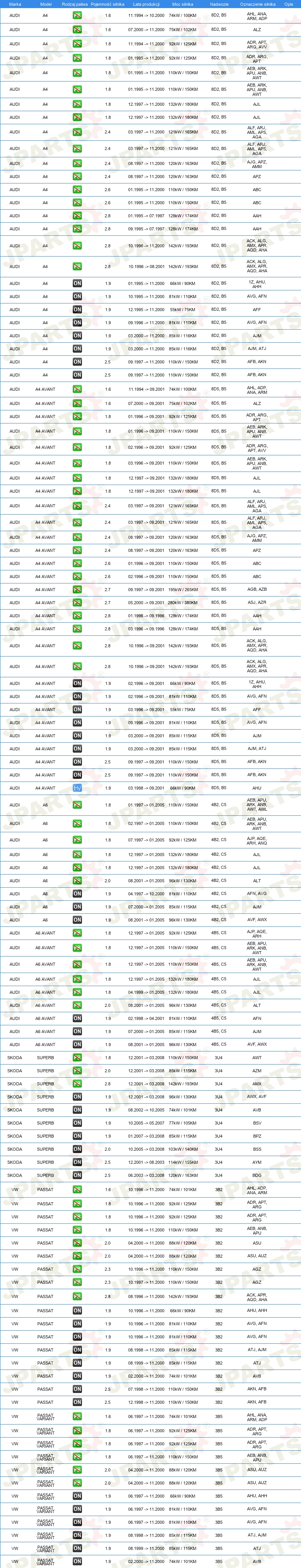This screenshot has height=1568, width=301.
Task: Click the blue Hy fuel icon for A4 Avant AHU
Action: point(77,788)
